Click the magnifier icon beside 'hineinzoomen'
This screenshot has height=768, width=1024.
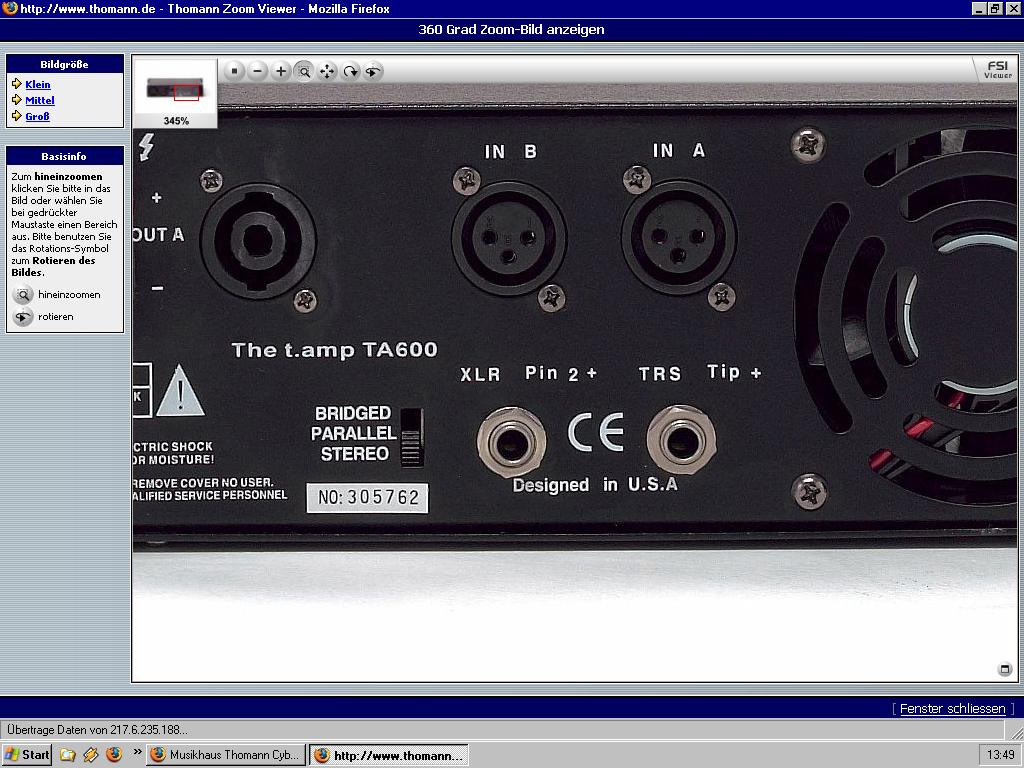point(23,295)
